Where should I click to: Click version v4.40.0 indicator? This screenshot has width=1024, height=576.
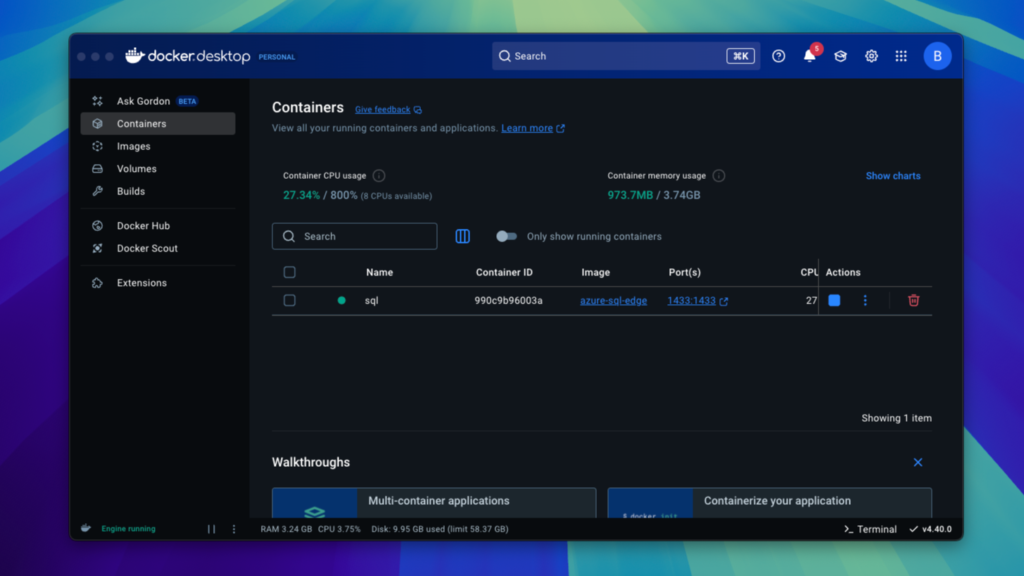(x=931, y=529)
